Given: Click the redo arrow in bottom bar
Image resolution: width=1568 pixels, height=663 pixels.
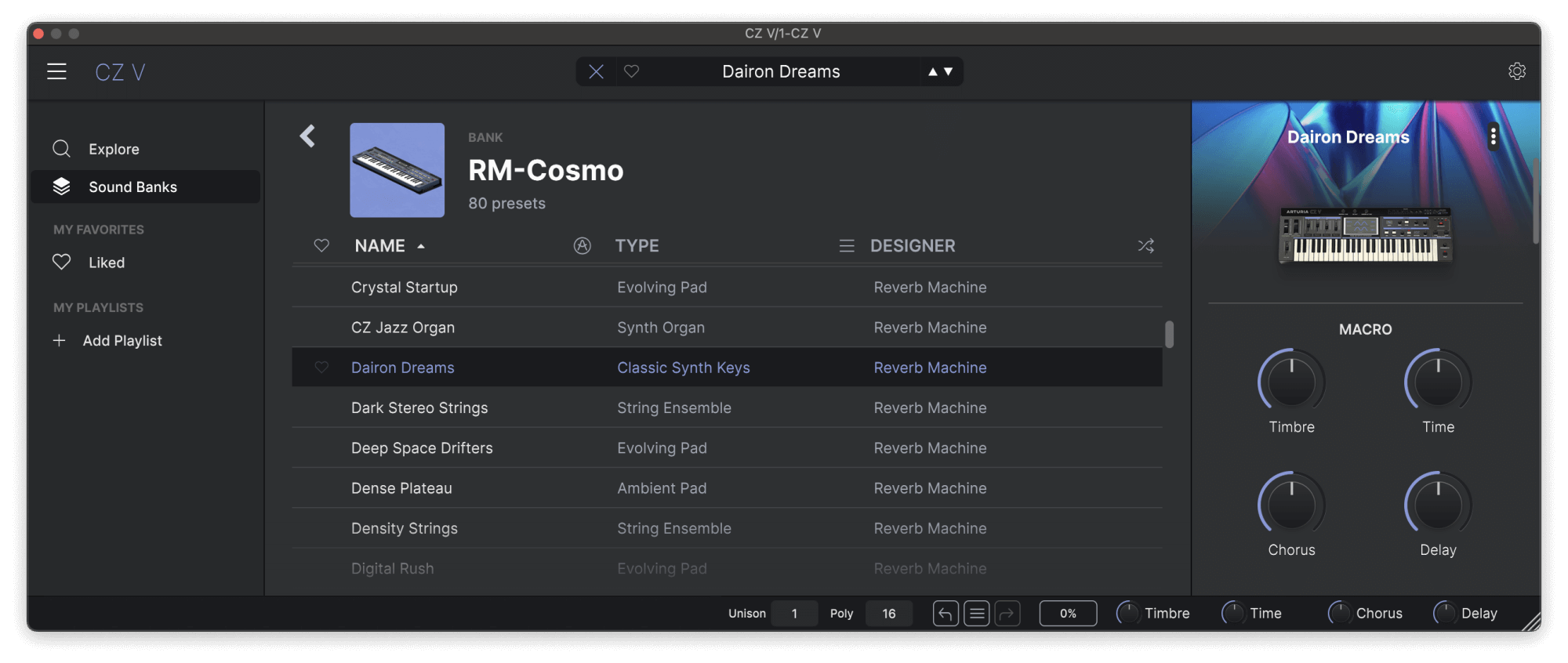Looking at the screenshot, I should (1007, 614).
